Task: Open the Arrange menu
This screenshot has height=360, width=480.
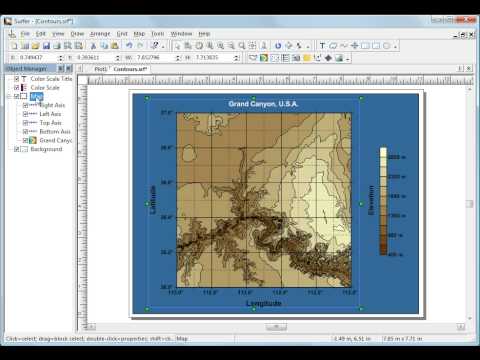Action: (100, 34)
